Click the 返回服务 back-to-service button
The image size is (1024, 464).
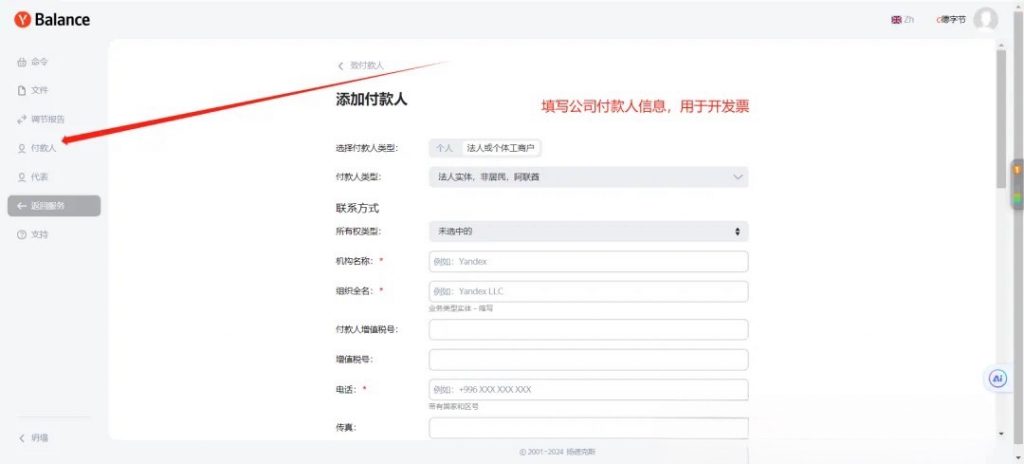coord(53,206)
